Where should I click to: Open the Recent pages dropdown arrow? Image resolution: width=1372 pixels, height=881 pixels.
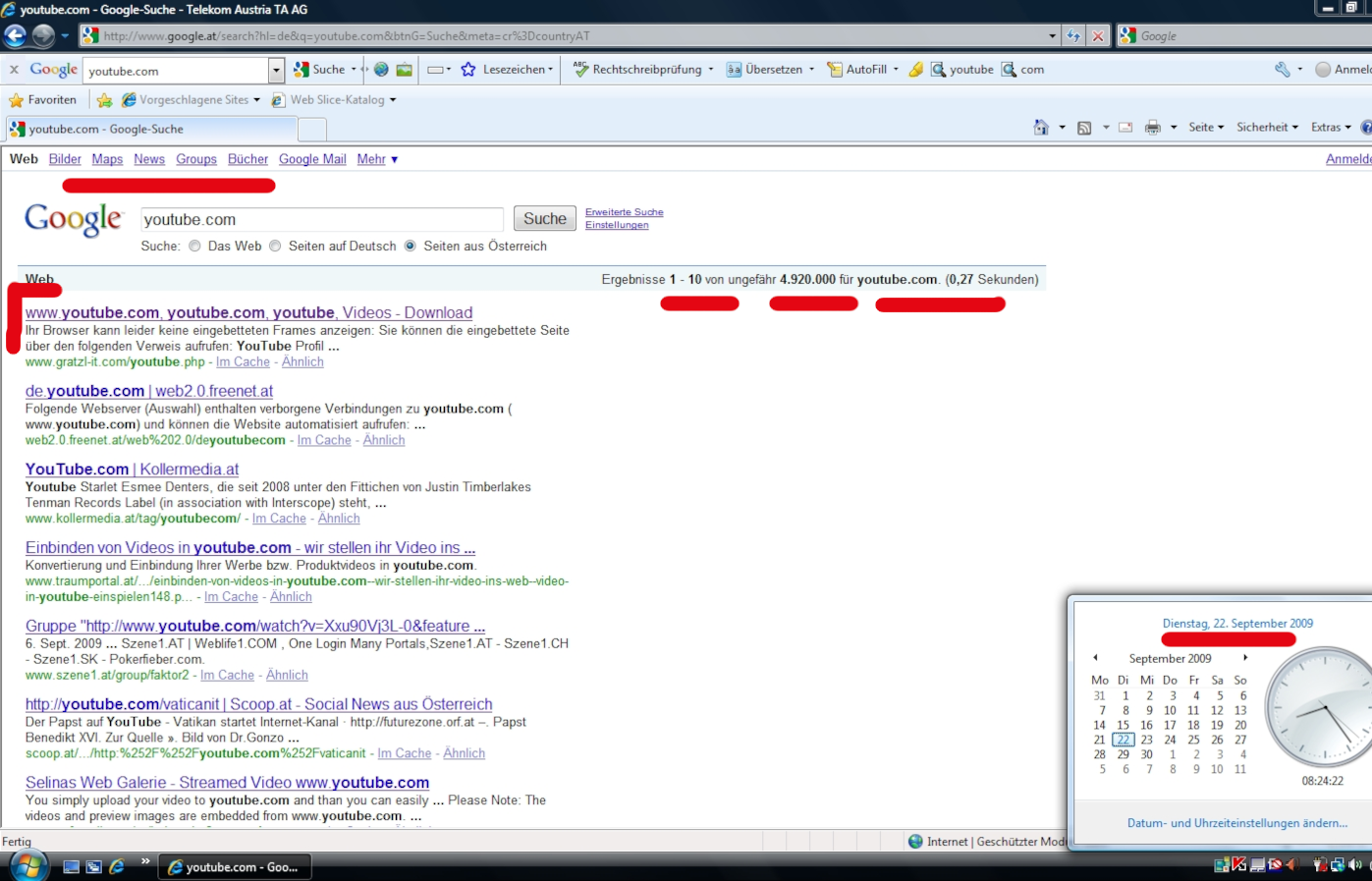click(65, 36)
